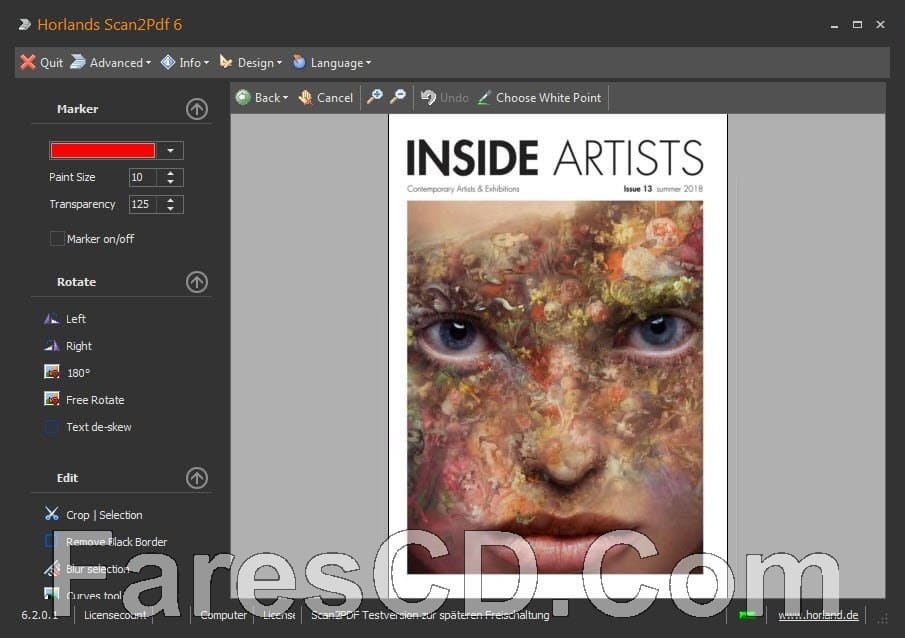The height and width of the screenshot is (638, 905).
Task: Click the Curves tool icon
Action: [51, 594]
